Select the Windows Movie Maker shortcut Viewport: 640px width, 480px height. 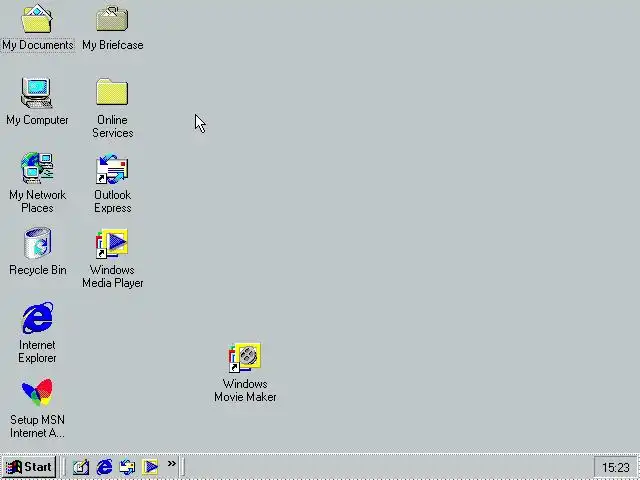[245, 358]
